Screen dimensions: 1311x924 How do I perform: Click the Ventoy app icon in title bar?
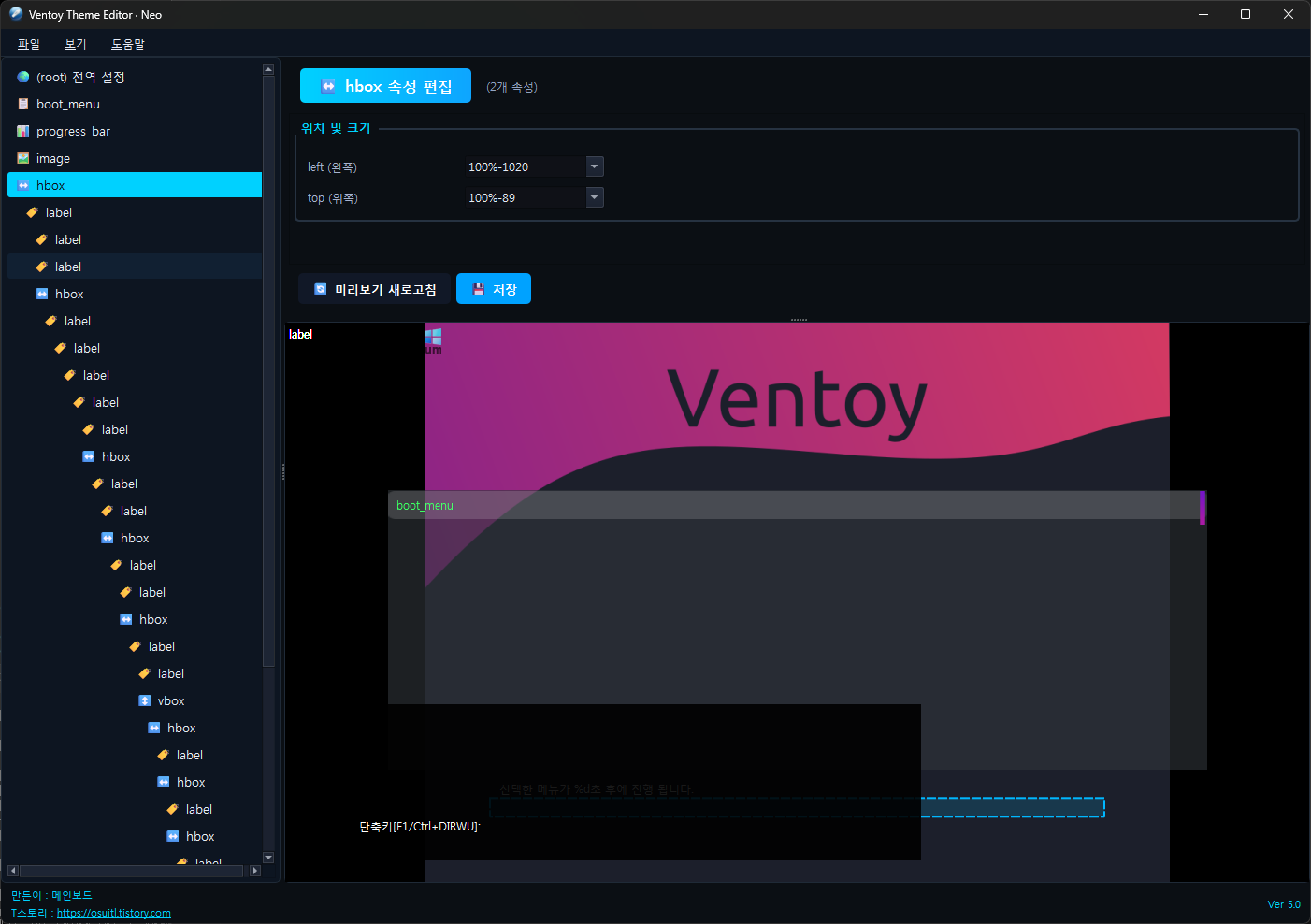coord(16,14)
